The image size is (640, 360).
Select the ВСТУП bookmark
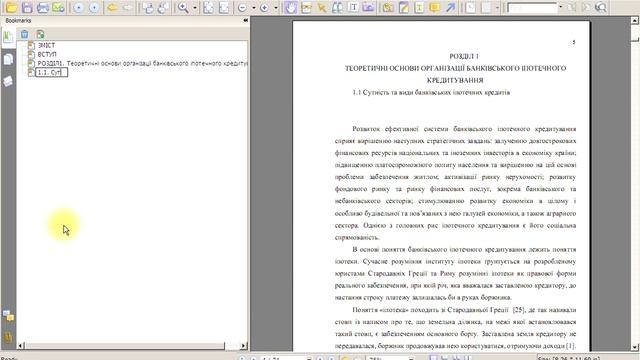click(x=47, y=54)
